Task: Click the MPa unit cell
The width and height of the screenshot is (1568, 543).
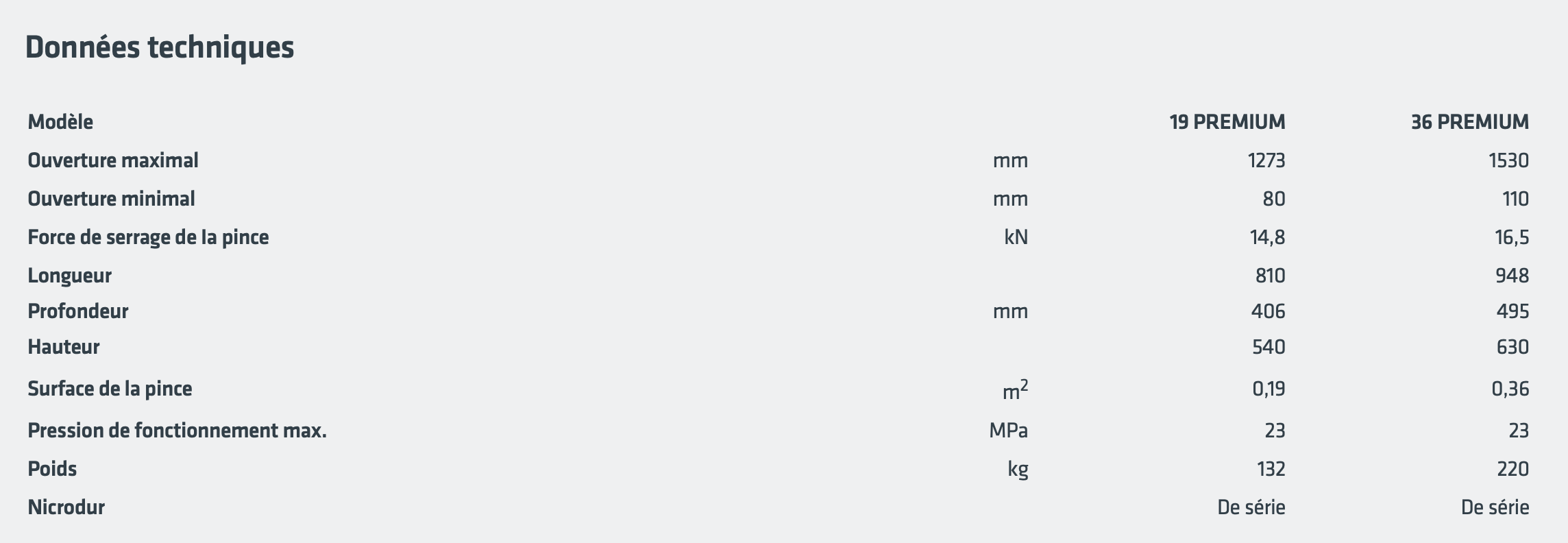Action: (x=1008, y=431)
